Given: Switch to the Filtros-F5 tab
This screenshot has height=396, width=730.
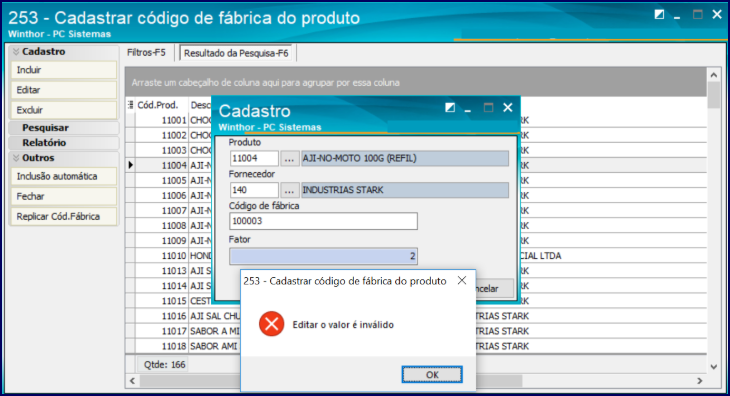Looking at the screenshot, I should point(146,53).
